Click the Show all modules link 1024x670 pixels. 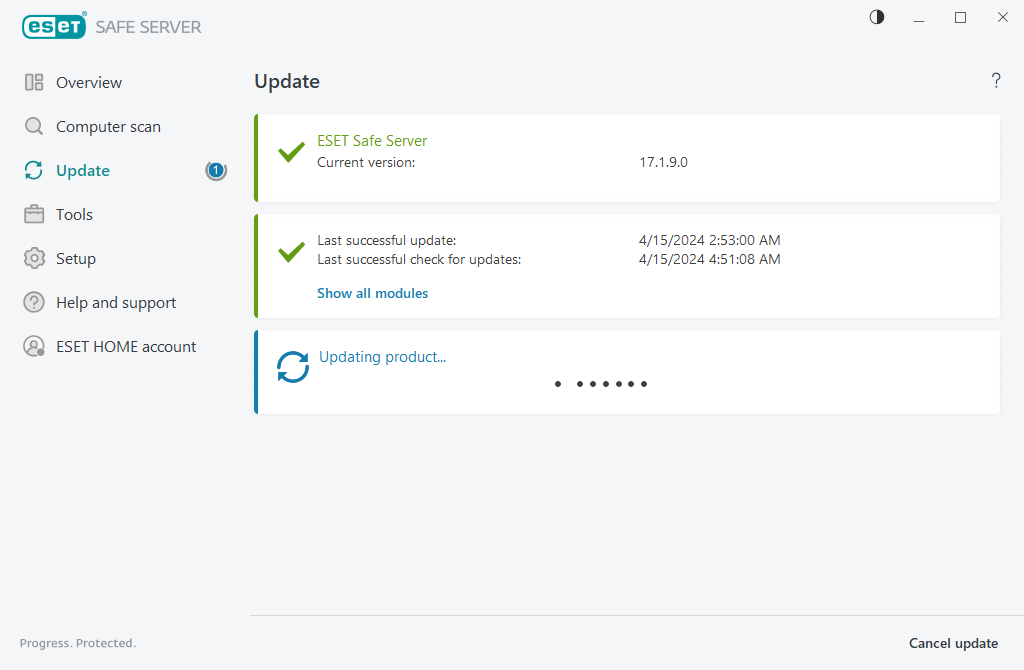(372, 292)
